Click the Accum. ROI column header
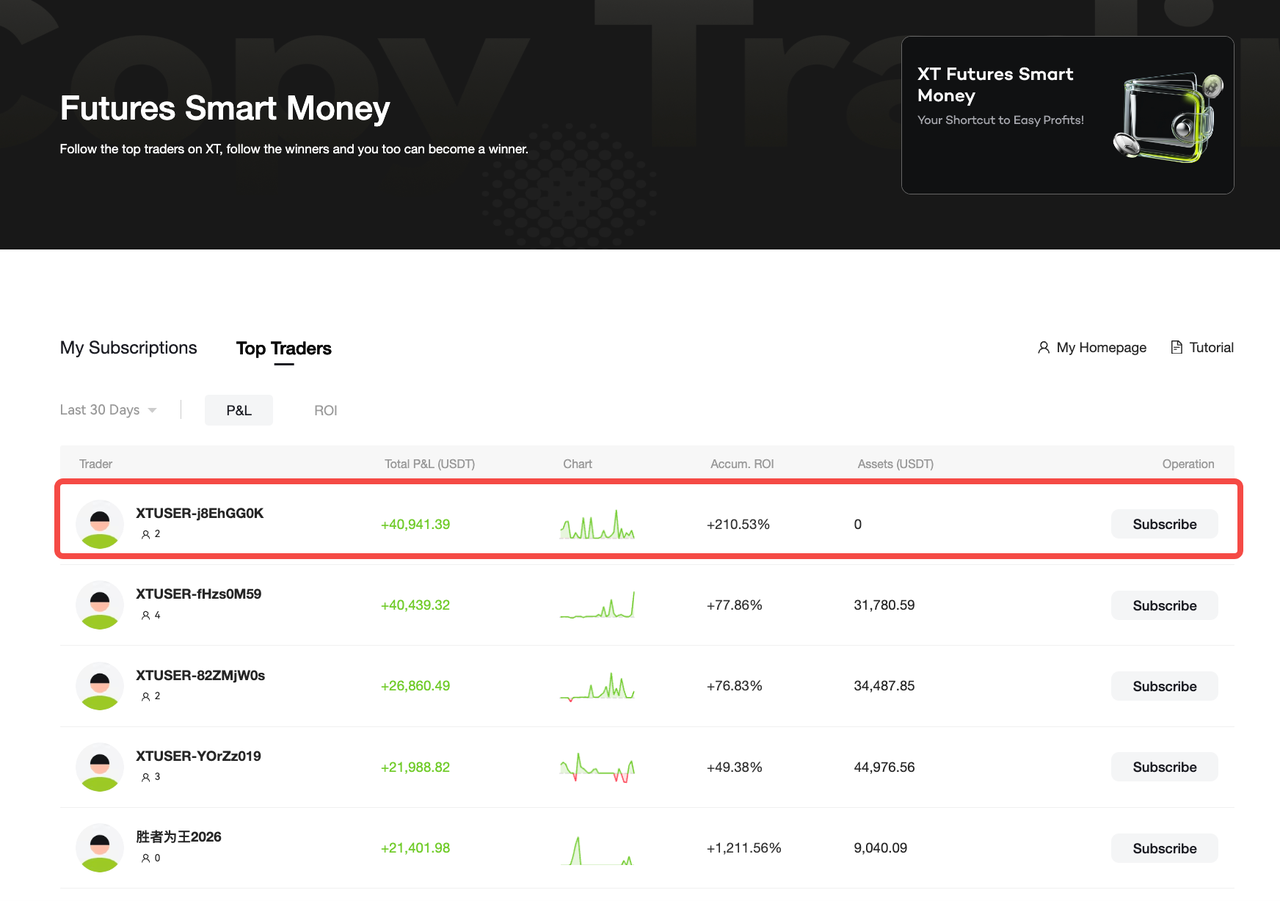1280x901 pixels. click(x=742, y=464)
